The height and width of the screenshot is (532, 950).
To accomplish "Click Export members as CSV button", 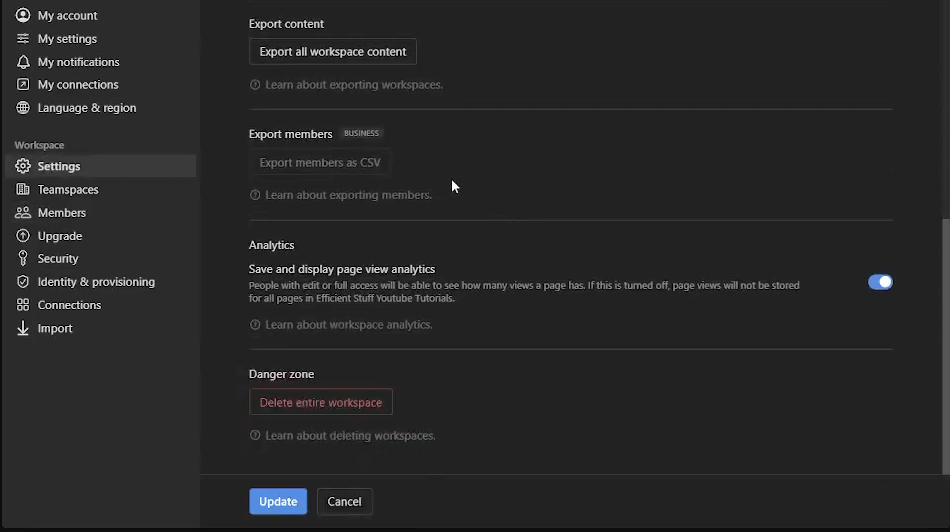I will (x=320, y=162).
